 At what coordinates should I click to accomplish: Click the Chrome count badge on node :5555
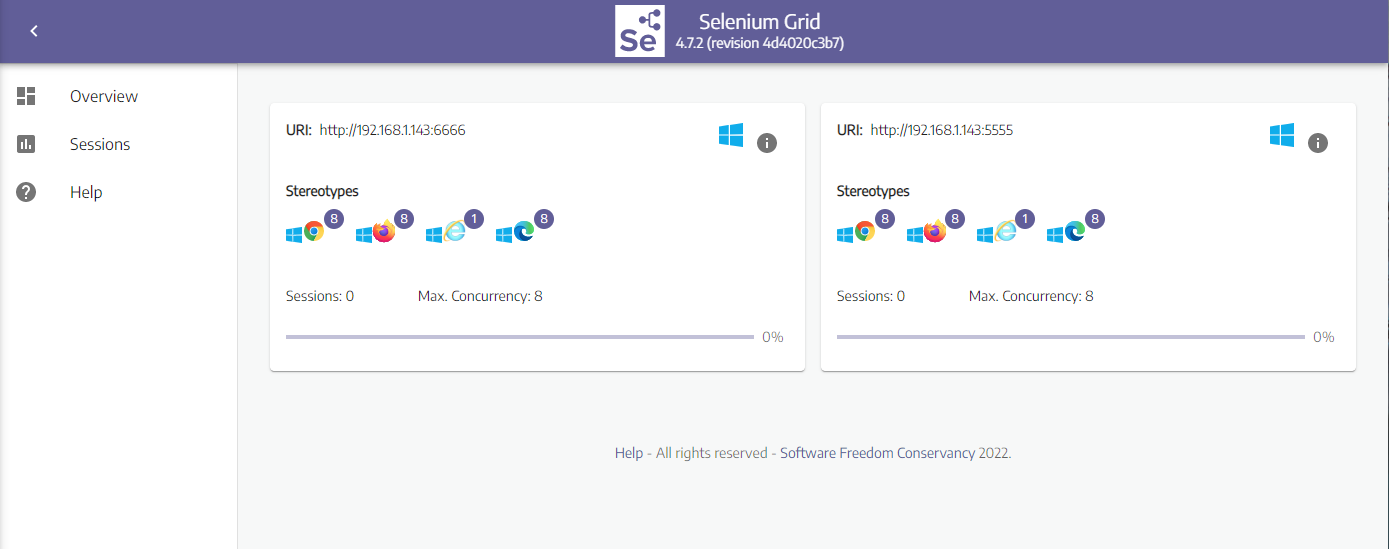click(885, 218)
